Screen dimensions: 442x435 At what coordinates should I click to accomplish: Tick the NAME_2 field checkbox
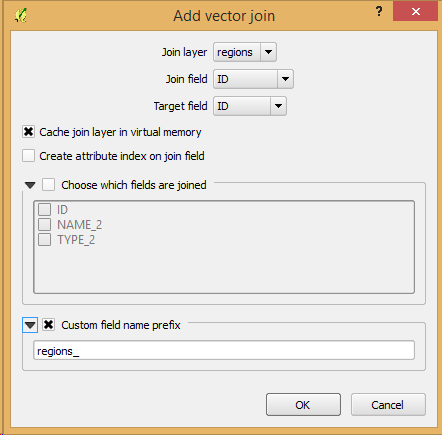[44, 225]
